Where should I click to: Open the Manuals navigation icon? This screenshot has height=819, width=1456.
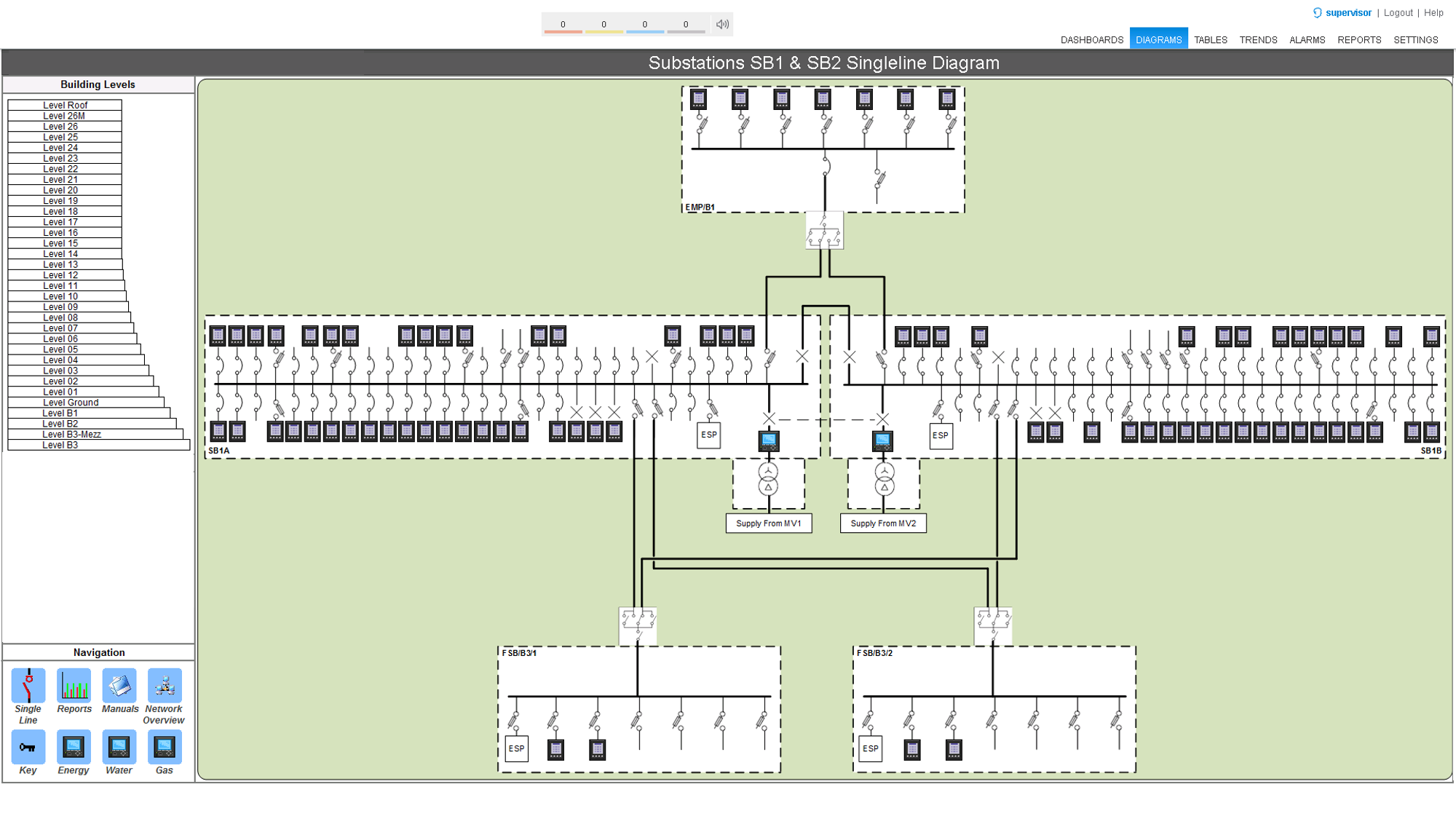(x=119, y=686)
